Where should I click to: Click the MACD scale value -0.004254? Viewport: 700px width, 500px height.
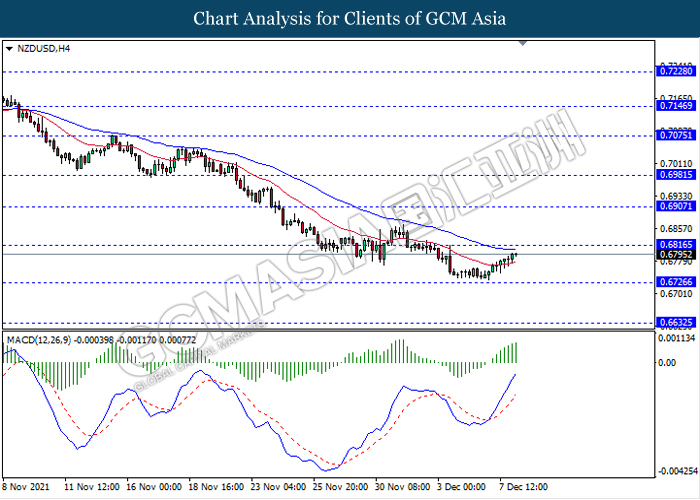point(677,470)
